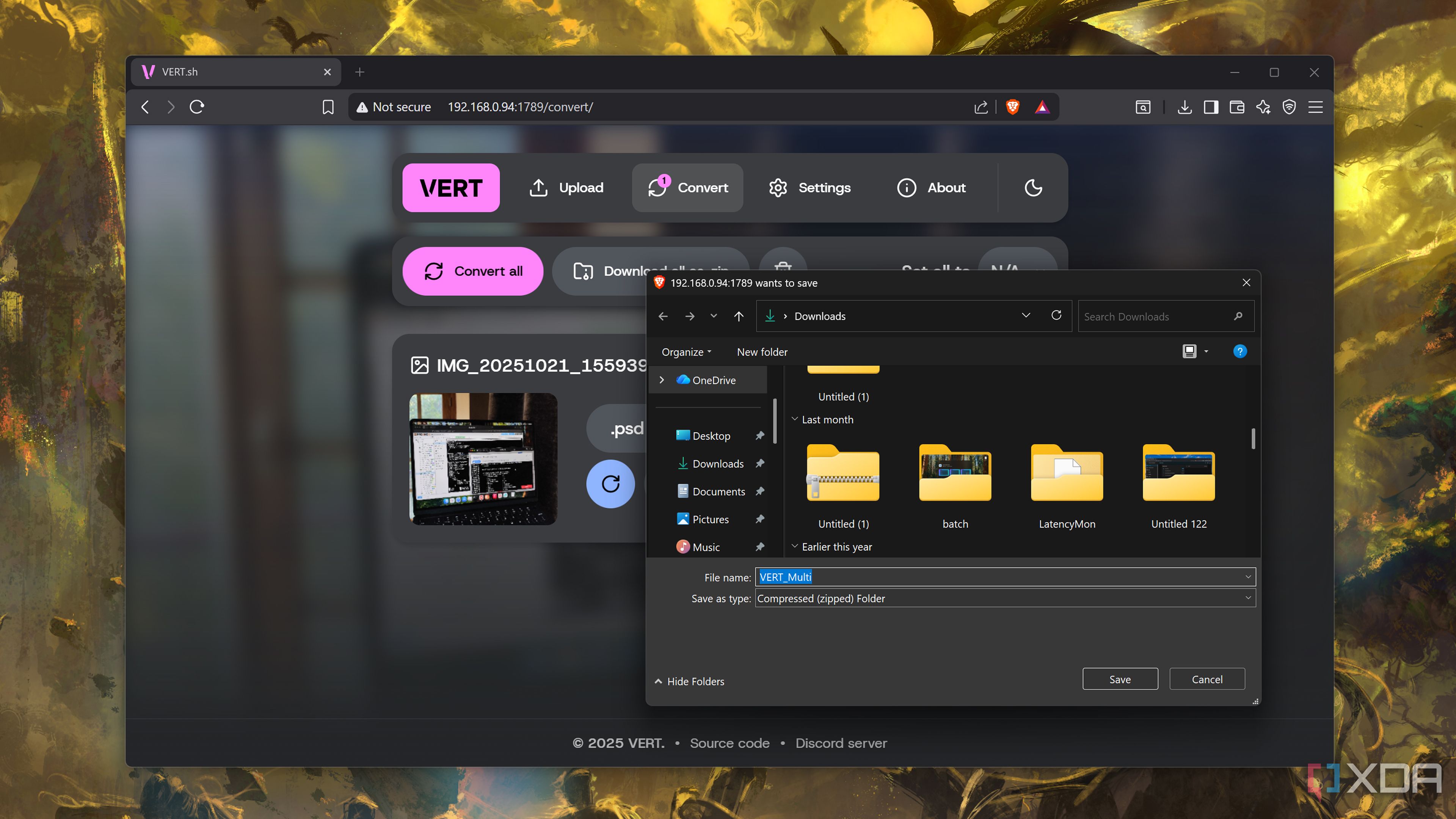The width and height of the screenshot is (1456, 819).
Task: Toggle the browser sidebar panel icon
Action: tap(1211, 107)
